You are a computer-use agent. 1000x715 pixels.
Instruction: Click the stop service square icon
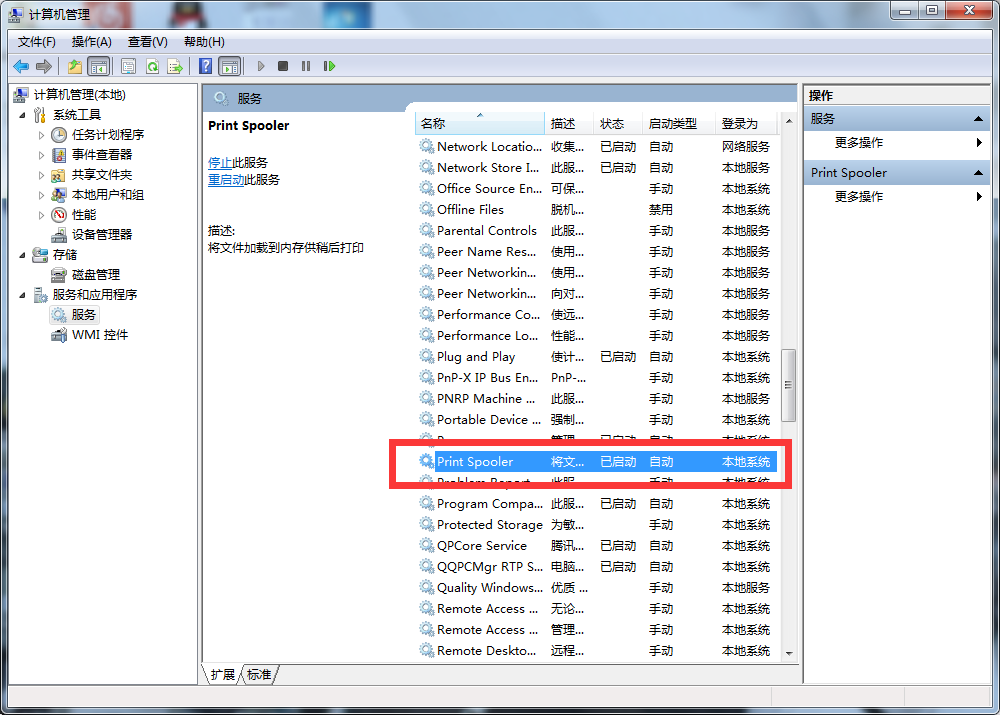coord(283,66)
